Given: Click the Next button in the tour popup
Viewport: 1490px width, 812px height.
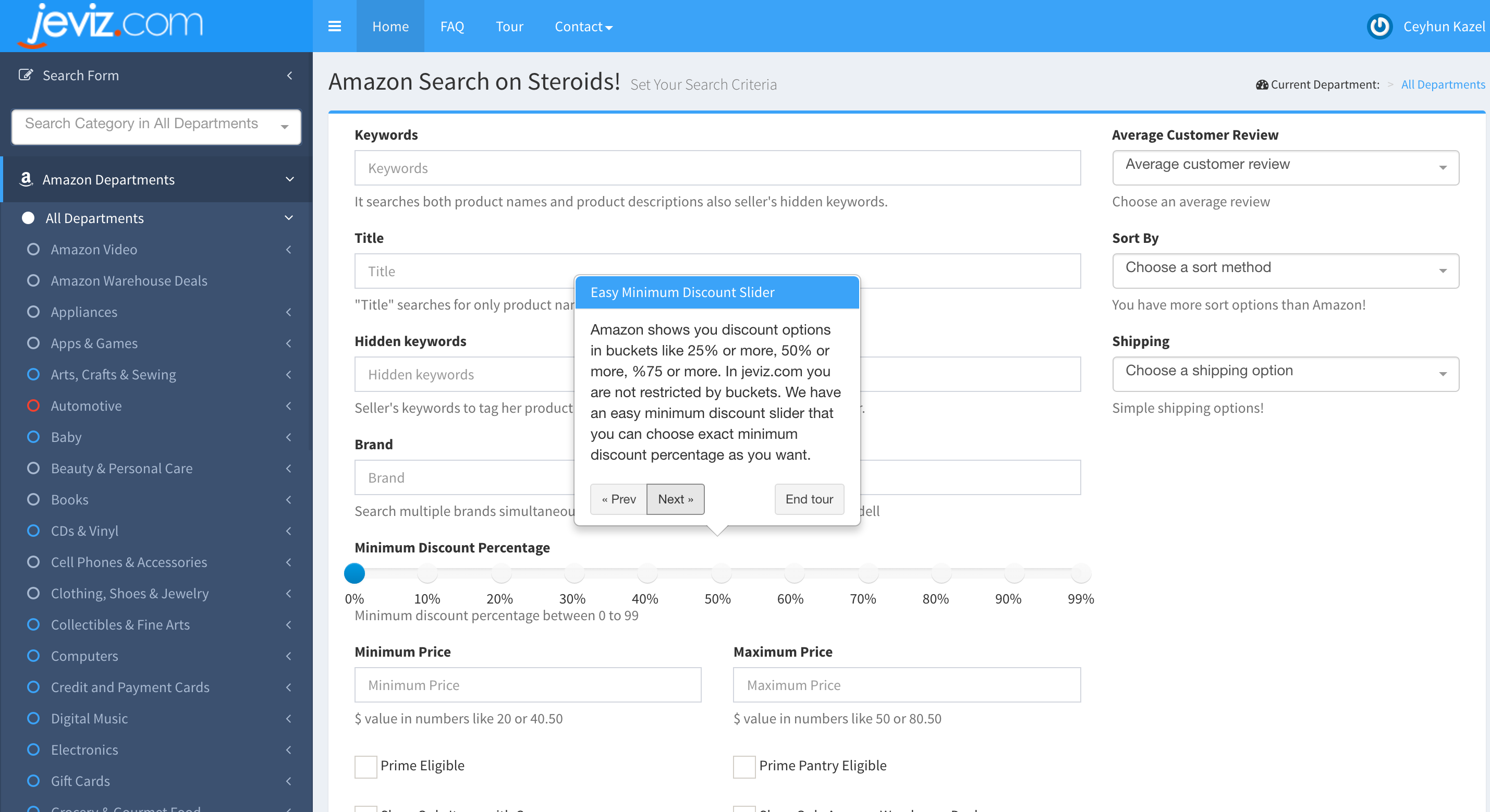Looking at the screenshot, I should (x=675, y=499).
